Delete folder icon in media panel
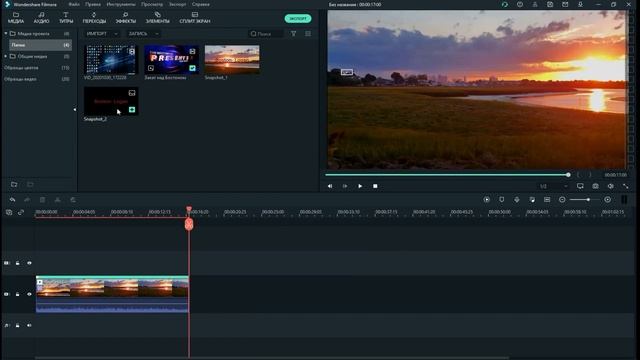Screen dimensions: 640x360 (30, 184)
